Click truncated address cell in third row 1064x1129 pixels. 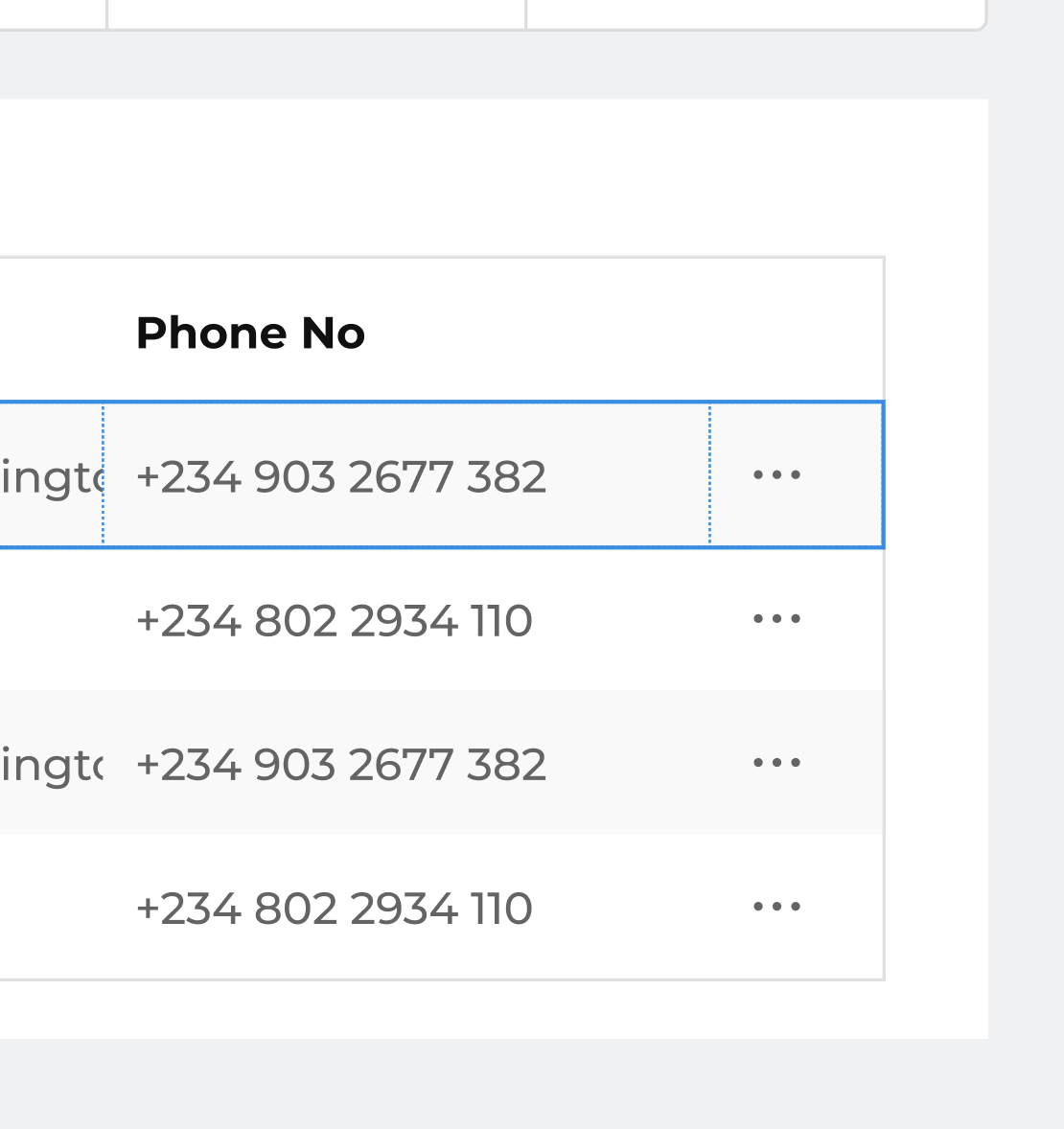pyautogui.click(x=52, y=763)
